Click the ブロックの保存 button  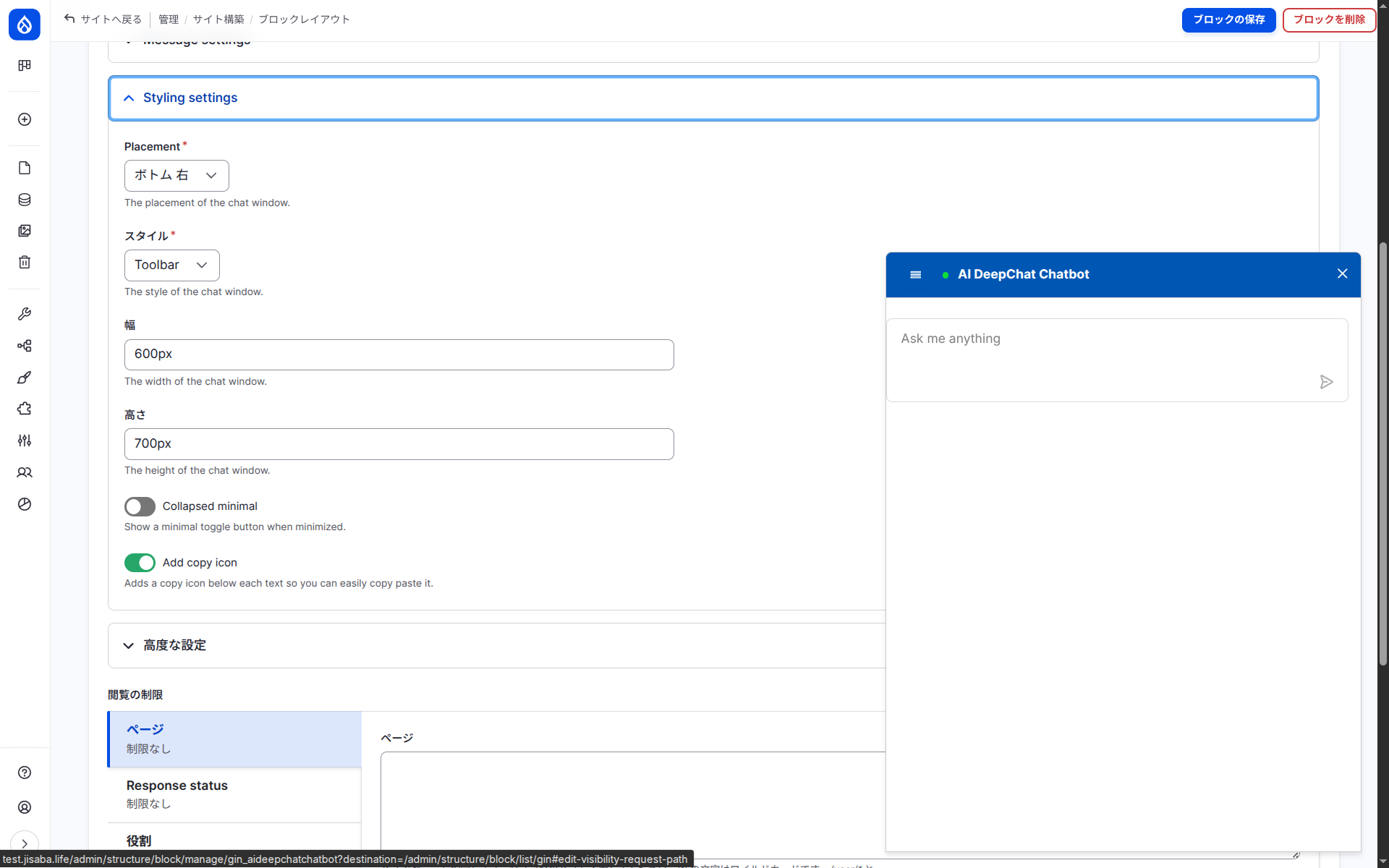1228,20
